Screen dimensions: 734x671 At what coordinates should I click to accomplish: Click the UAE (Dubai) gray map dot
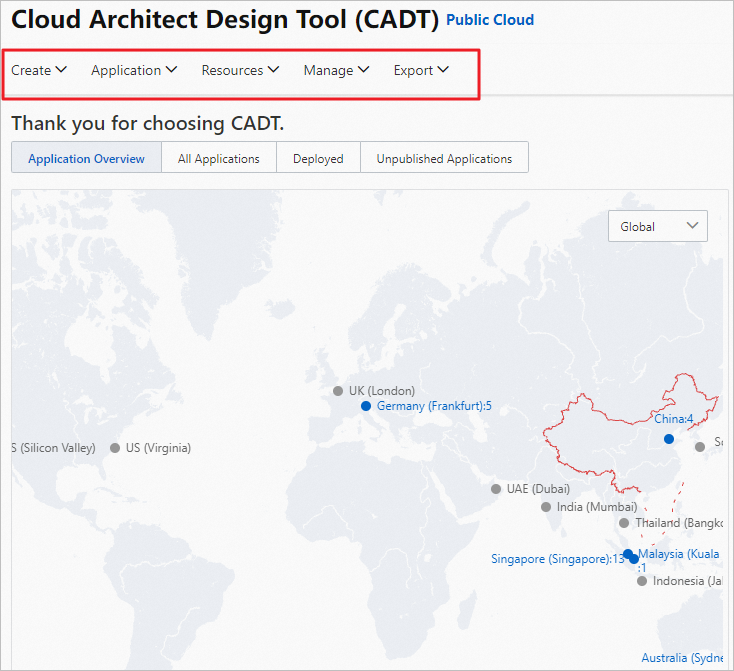tap(496, 489)
